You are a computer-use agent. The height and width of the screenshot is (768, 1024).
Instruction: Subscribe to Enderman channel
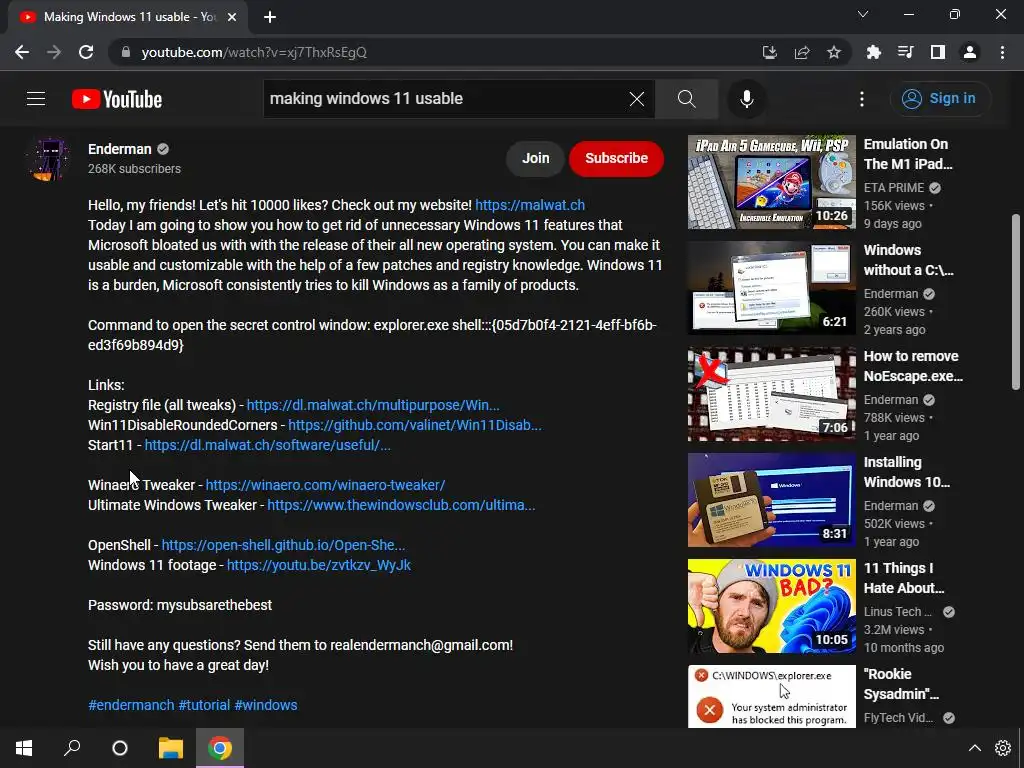(x=616, y=158)
